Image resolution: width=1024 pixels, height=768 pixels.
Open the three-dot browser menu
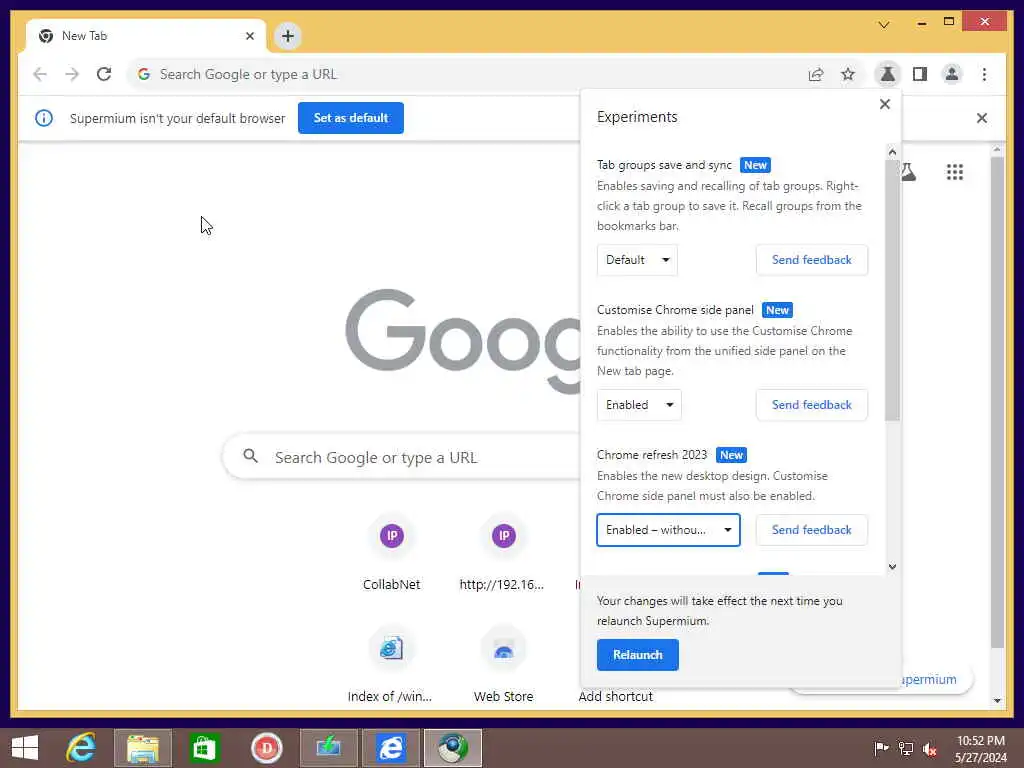pyautogui.click(x=984, y=74)
